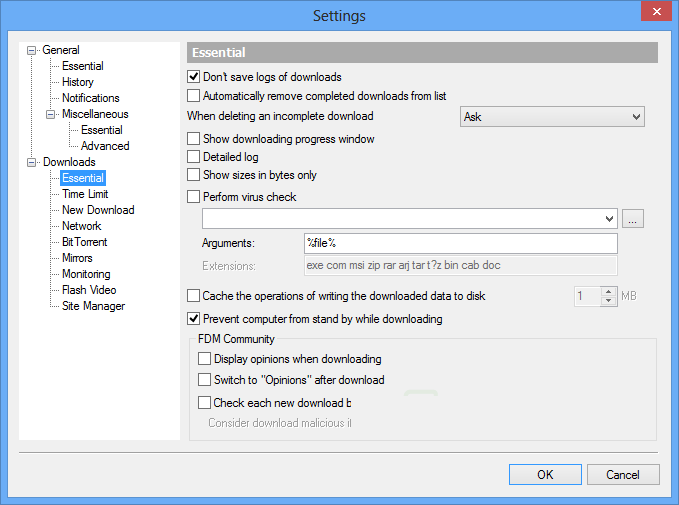679x505 pixels.
Task: Open the incomplete download action dropdown
Action: pyautogui.click(x=552, y=117)
